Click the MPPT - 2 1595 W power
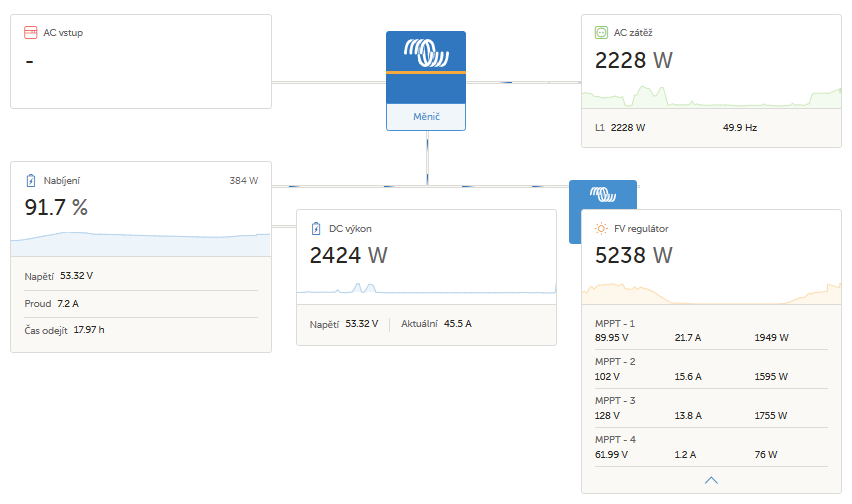The image size is (852, 504). tap(771, 377)
